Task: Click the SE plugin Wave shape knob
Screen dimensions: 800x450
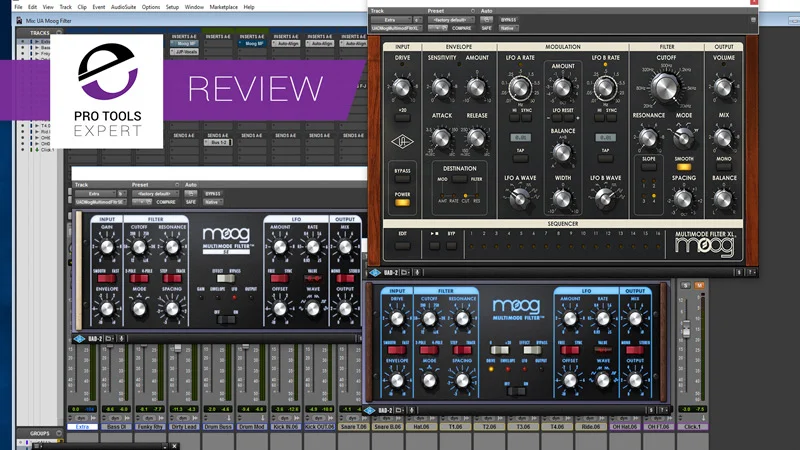Action: [x=312, y=309]
